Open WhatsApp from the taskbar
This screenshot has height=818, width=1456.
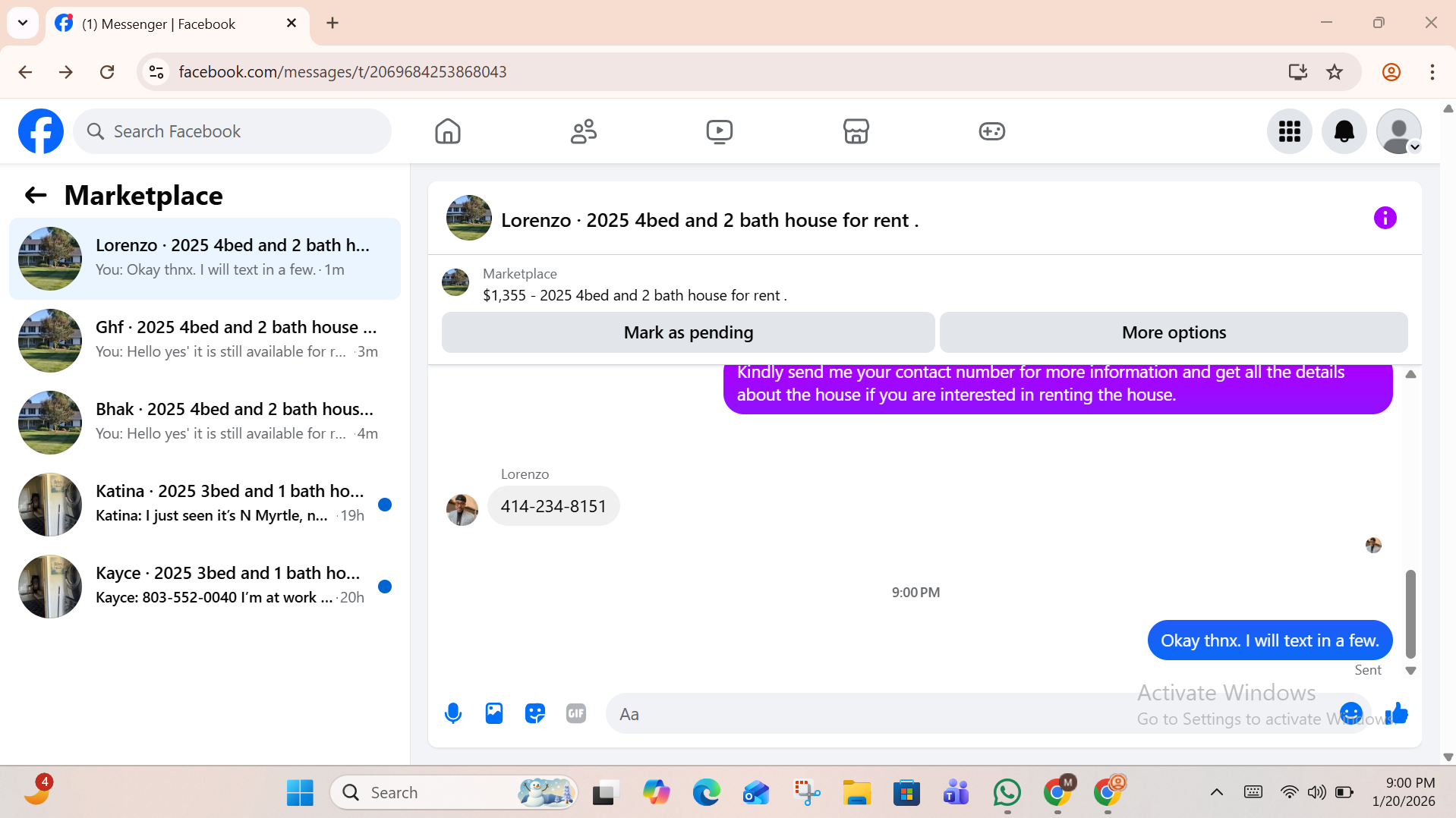(1007, 793)
